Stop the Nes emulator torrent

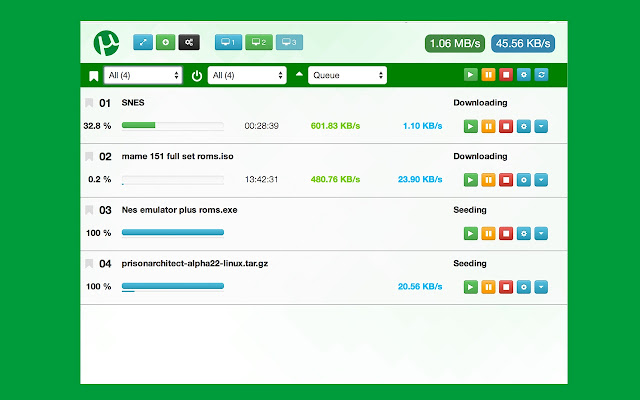pos(506,233)
